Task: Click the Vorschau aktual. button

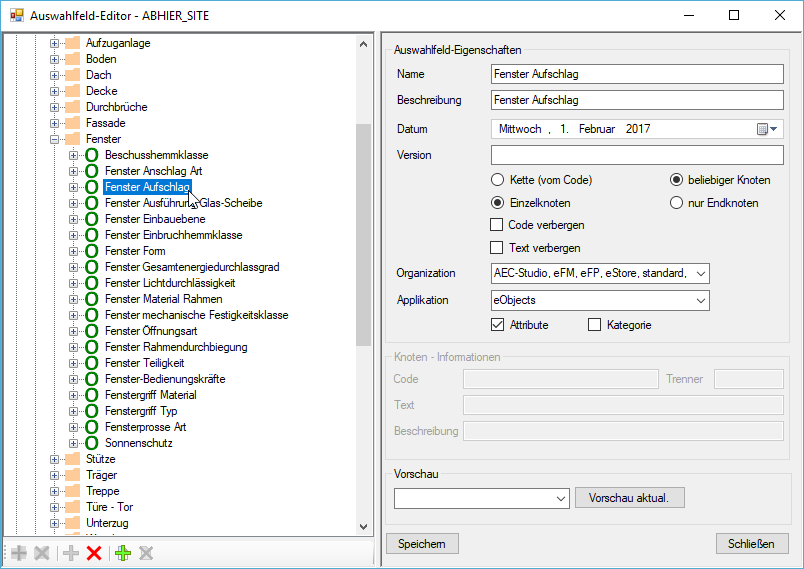Action: [x=629, y=498]
